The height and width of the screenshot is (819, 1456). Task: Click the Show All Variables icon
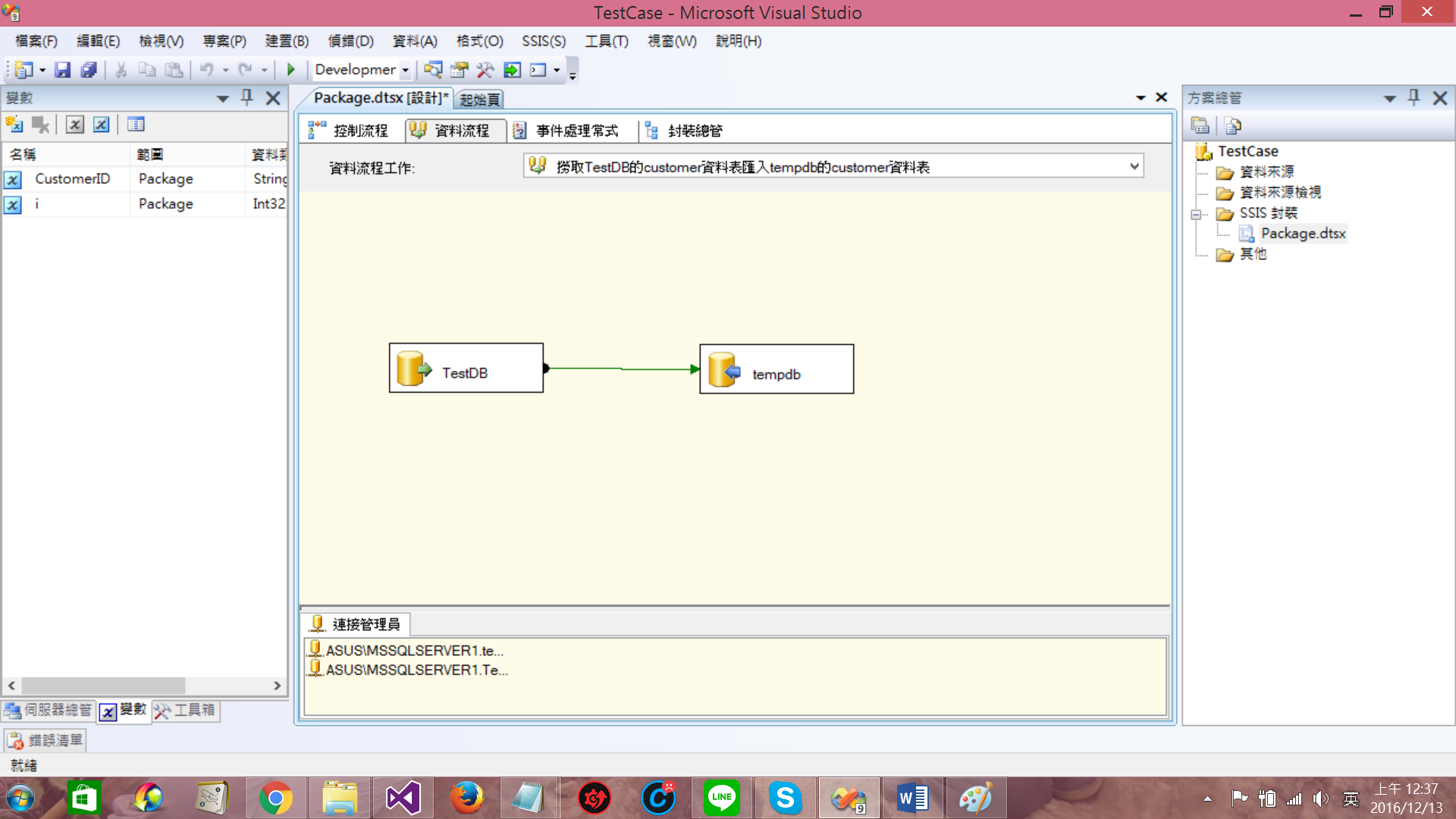coord(101,124)
